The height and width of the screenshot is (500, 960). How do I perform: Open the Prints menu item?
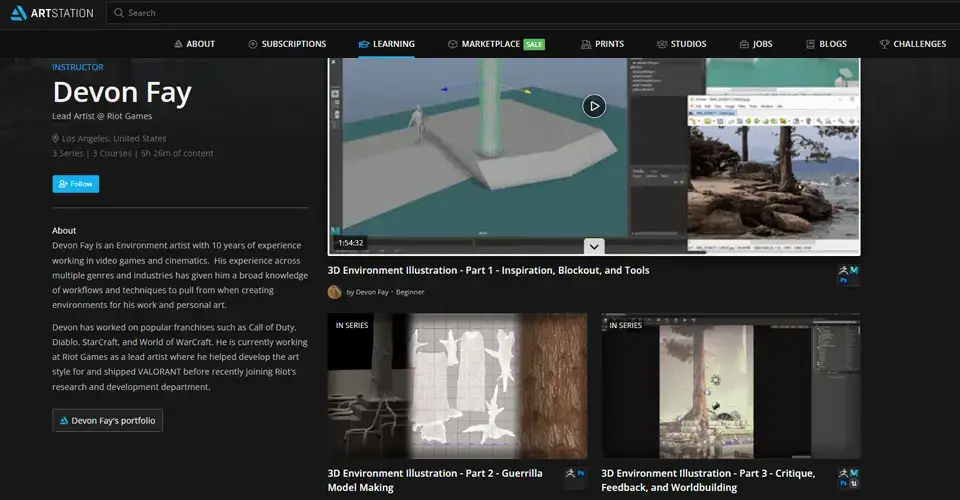(x=602, y=44)
